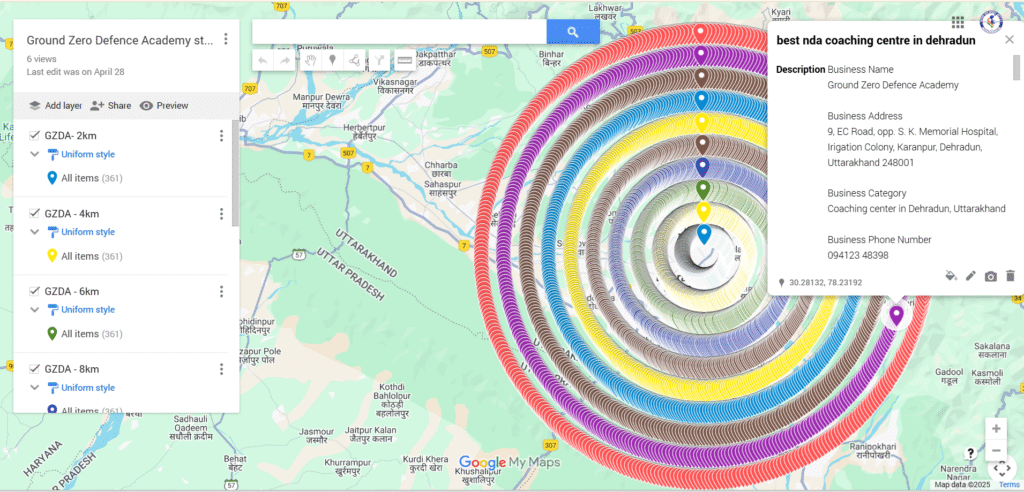Activate the Measure distances ruler tool
Screen dimensions: 1024x492
tap(404, 61)
